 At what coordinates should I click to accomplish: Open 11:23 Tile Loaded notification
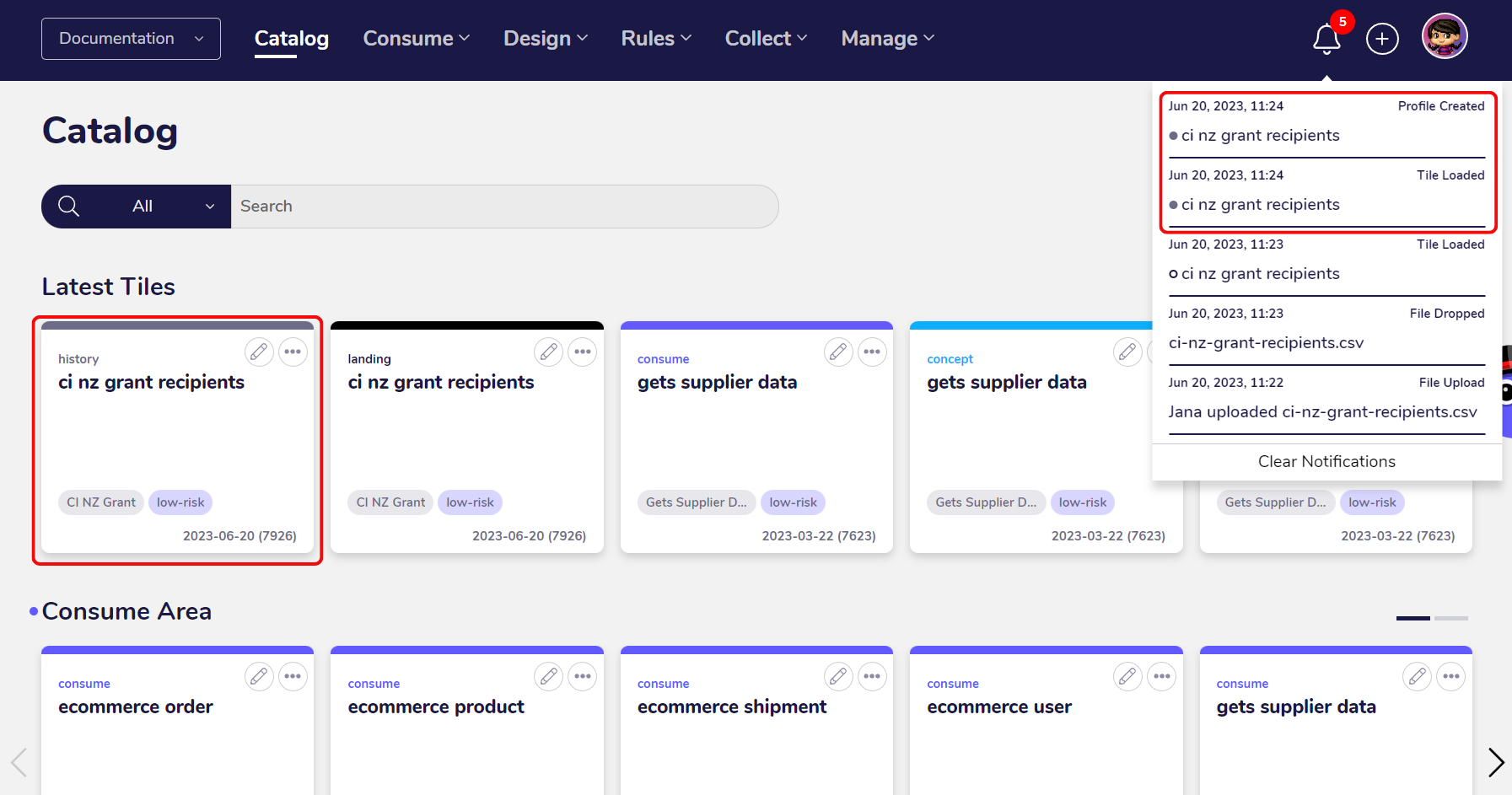1326,265
